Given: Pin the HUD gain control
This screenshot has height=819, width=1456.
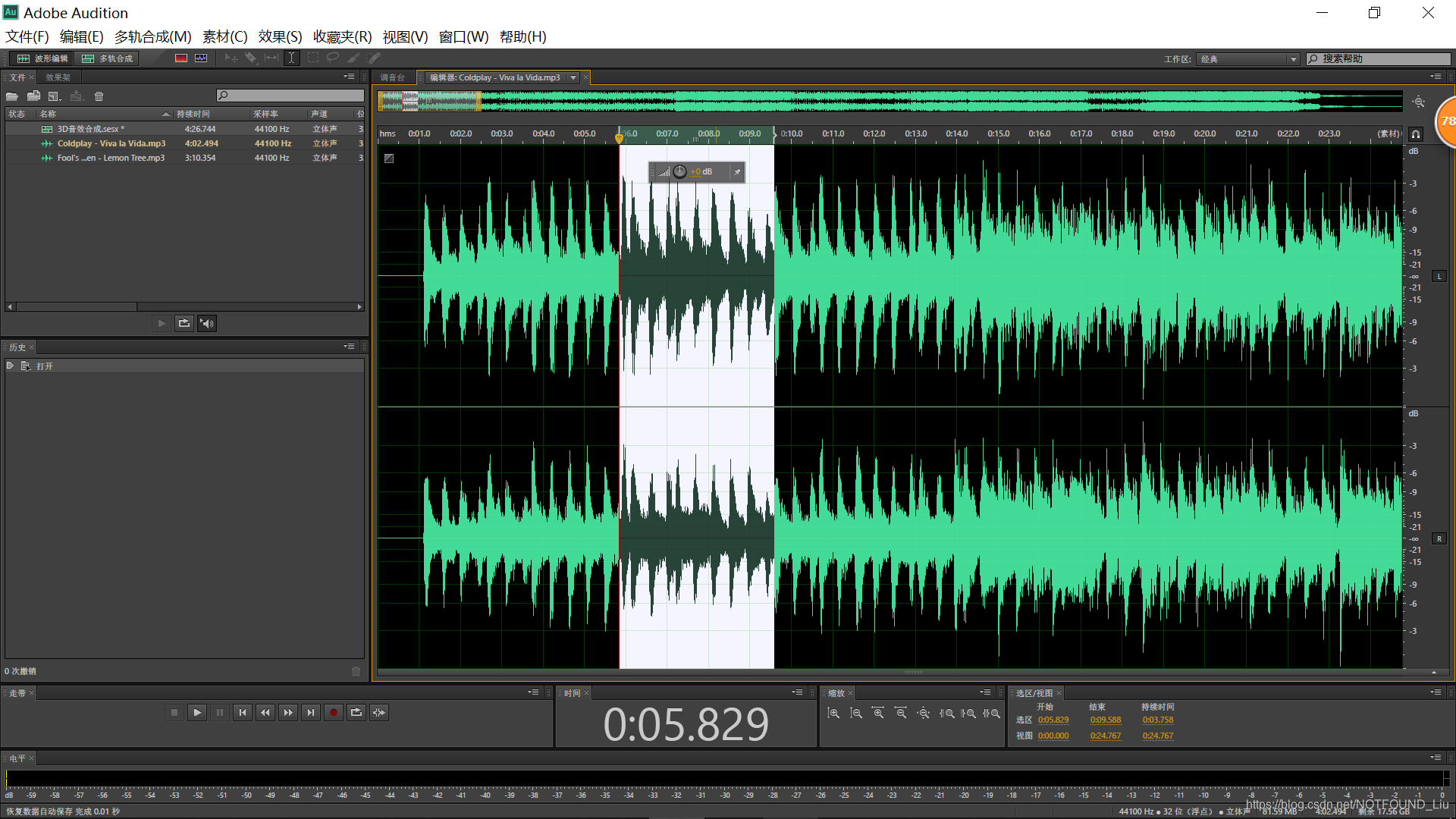Looking at the screenshot, I should 736,172.
